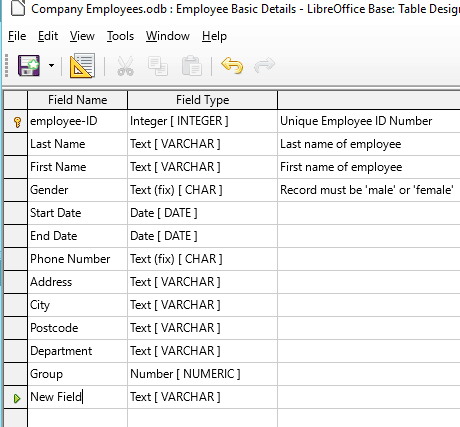Open the File menu
The height and width of the screenshot is (427, 460).
click(17, 36)
